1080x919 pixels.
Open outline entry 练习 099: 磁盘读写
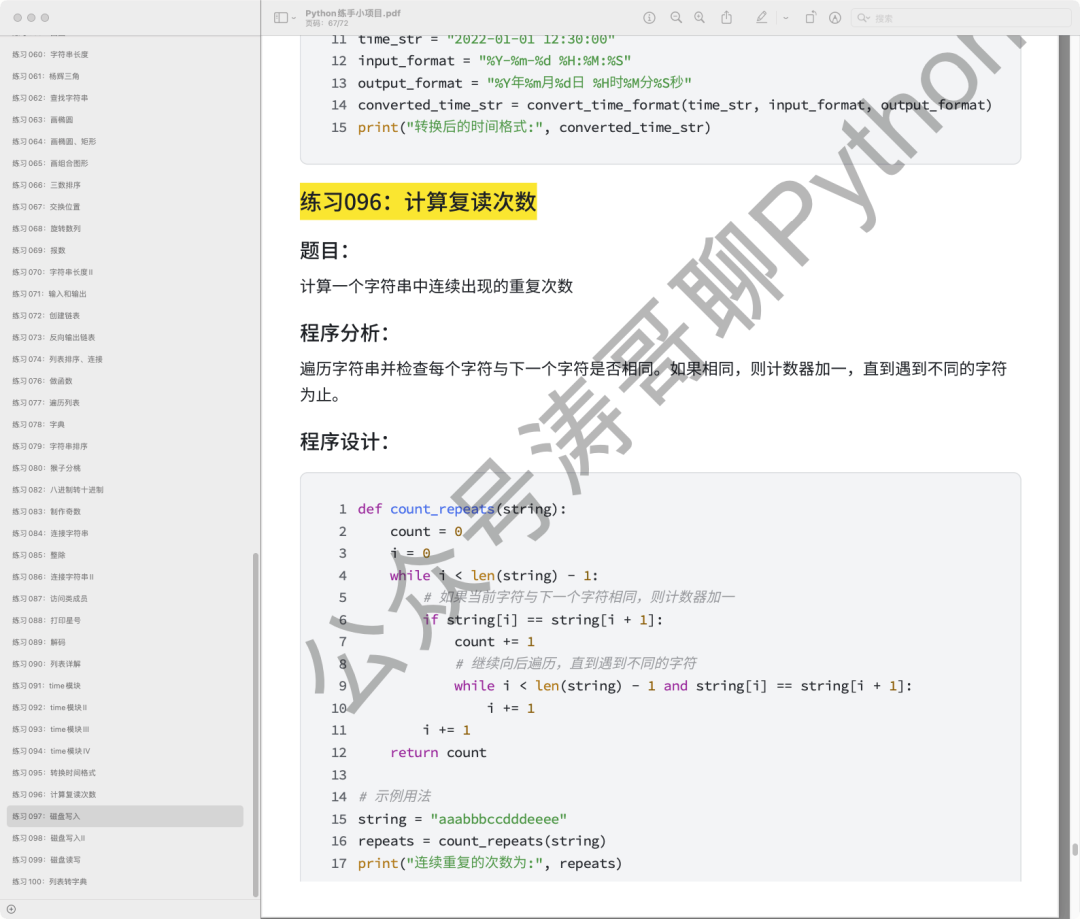[46, 860]
